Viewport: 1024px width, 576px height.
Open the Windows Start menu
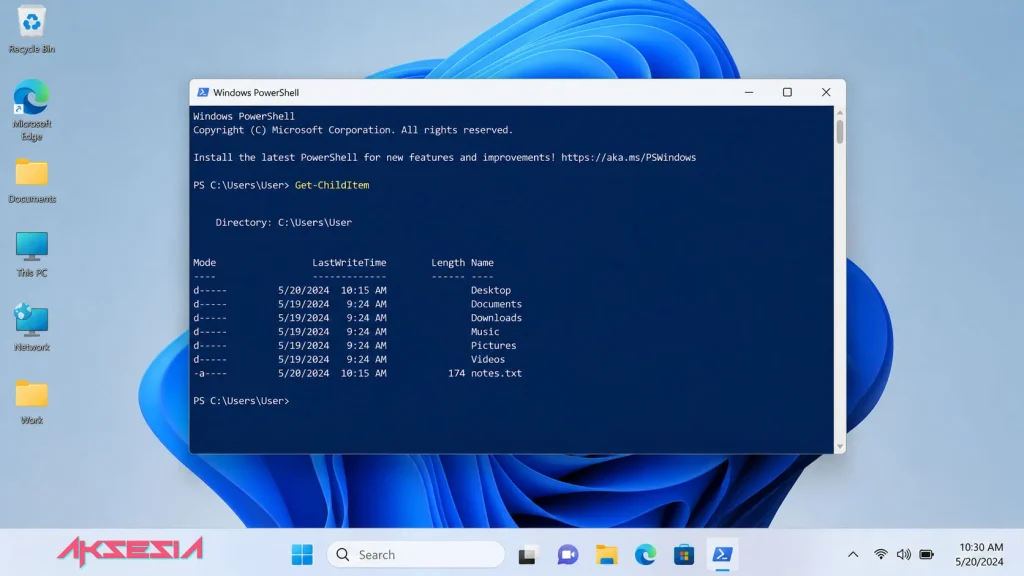coord(302,554)
